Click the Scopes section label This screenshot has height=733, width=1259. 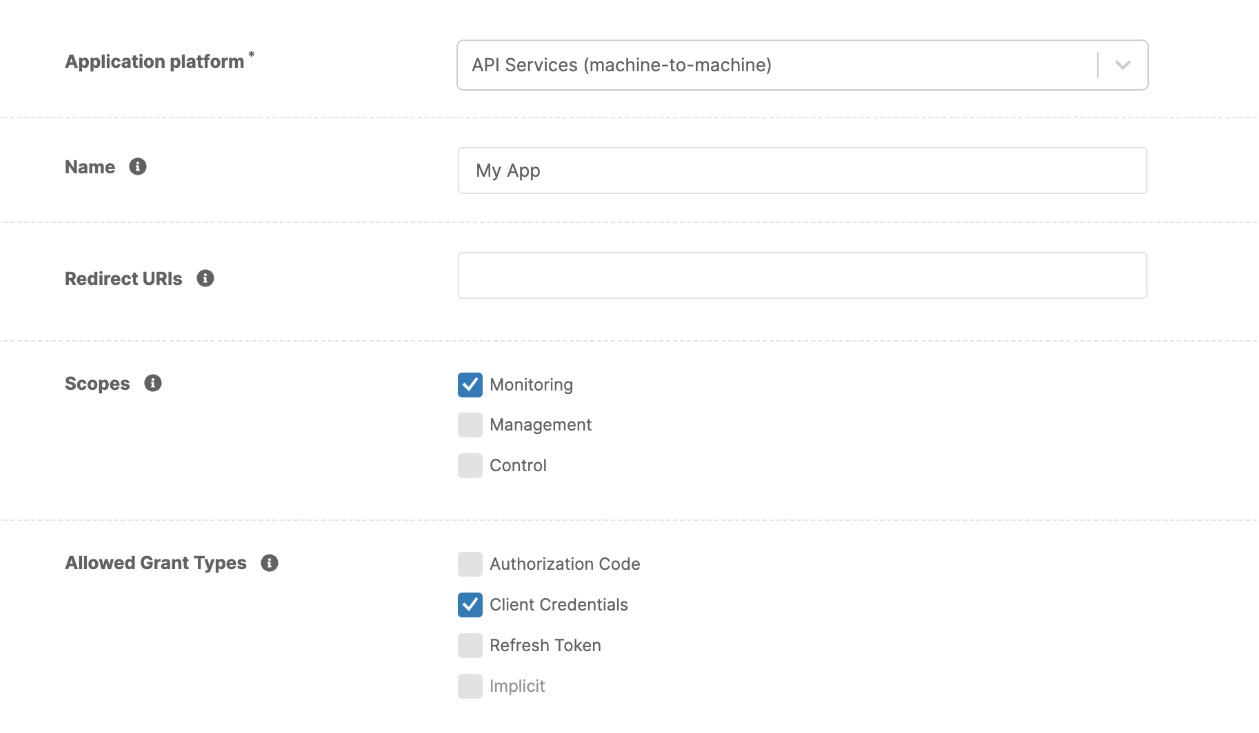tap(96, 383)
